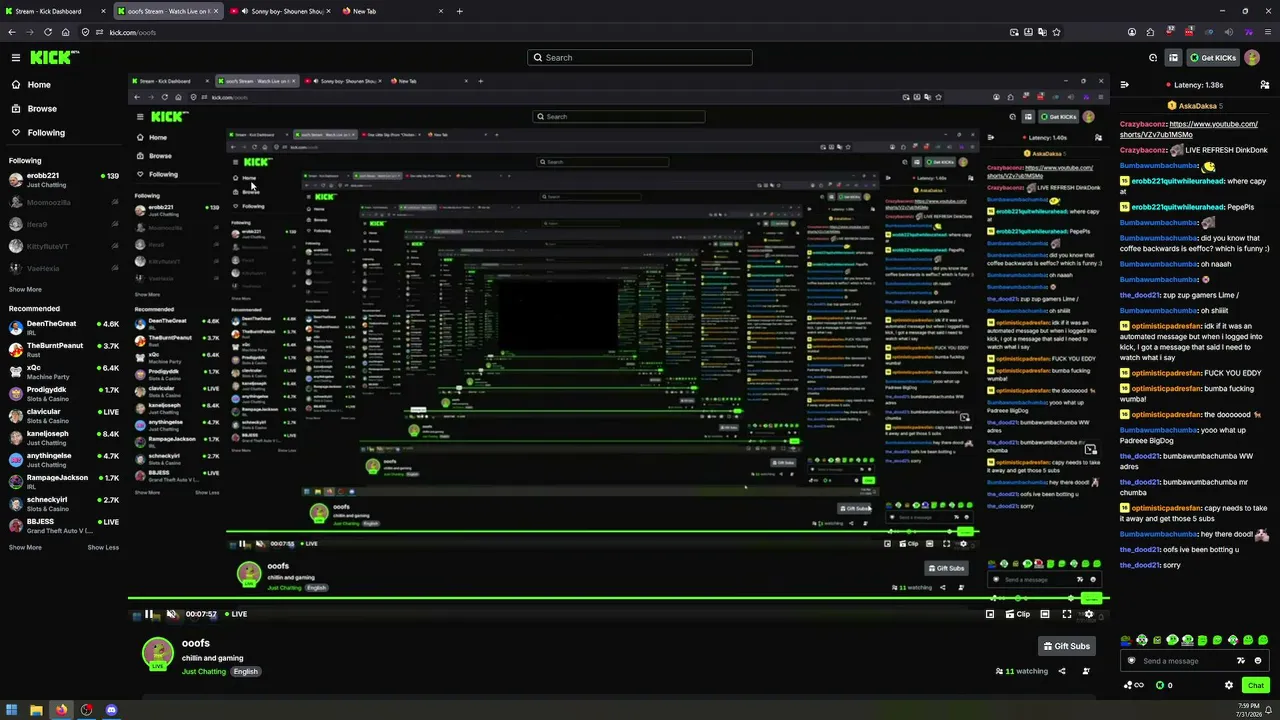
Task: Pause the live stream video
Action: pyautogui.click(x=149, y=614)
